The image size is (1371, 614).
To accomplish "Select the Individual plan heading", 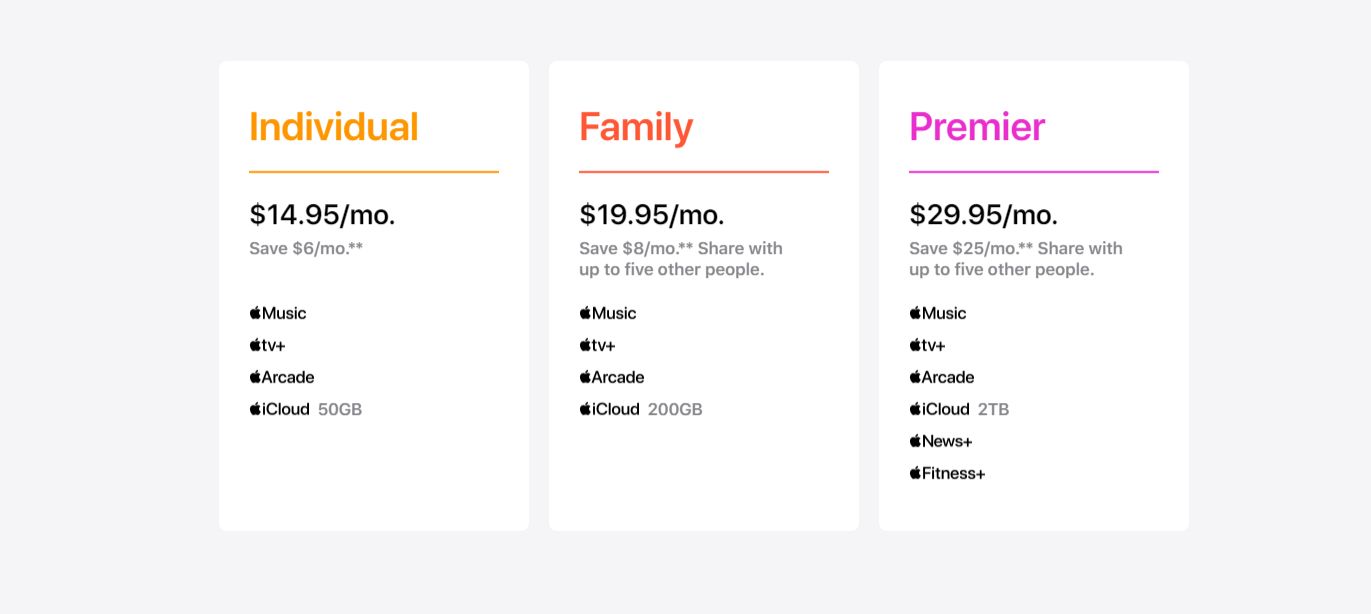I will (334, 127).
